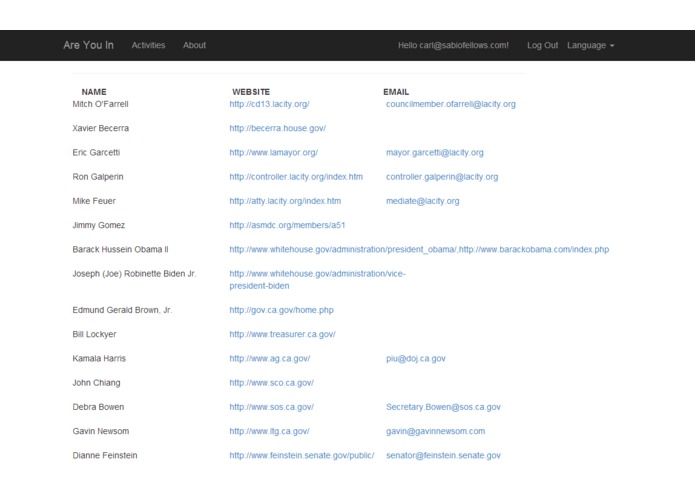Click the EMAIL column header
Screen dimensions: 695x494
(396, 92)
